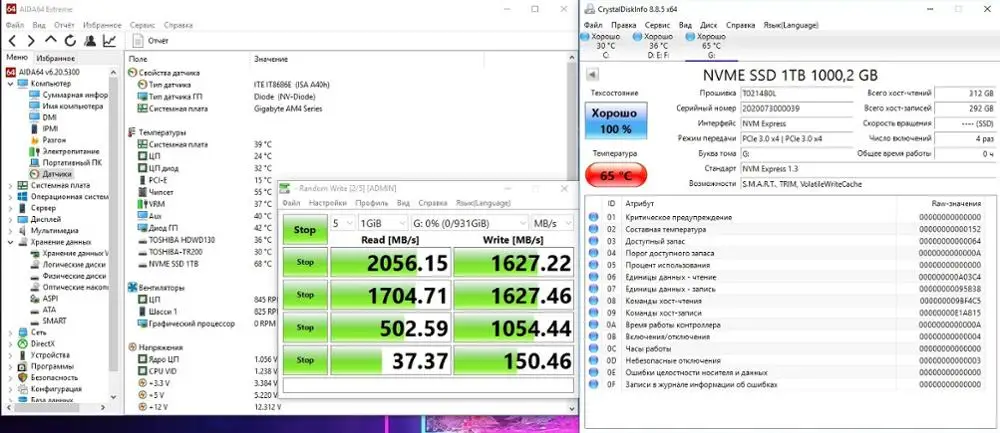The width and height of the screenshot is (1000, 433).
Task: Open drive dropdown G: 0% (0/931GiB)
Action: 469,223
